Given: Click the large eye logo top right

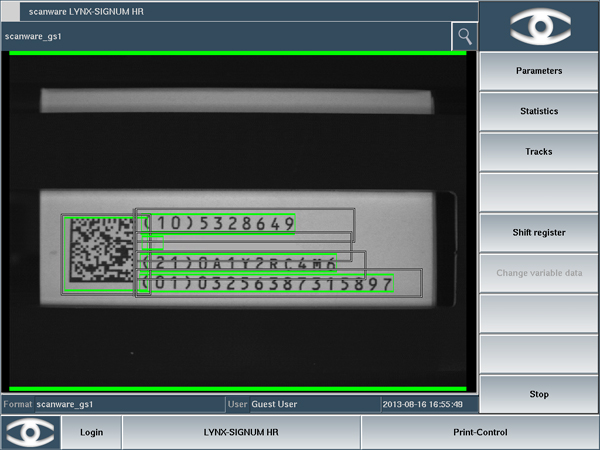Looking at the screenshot, I should pos(540,26).
